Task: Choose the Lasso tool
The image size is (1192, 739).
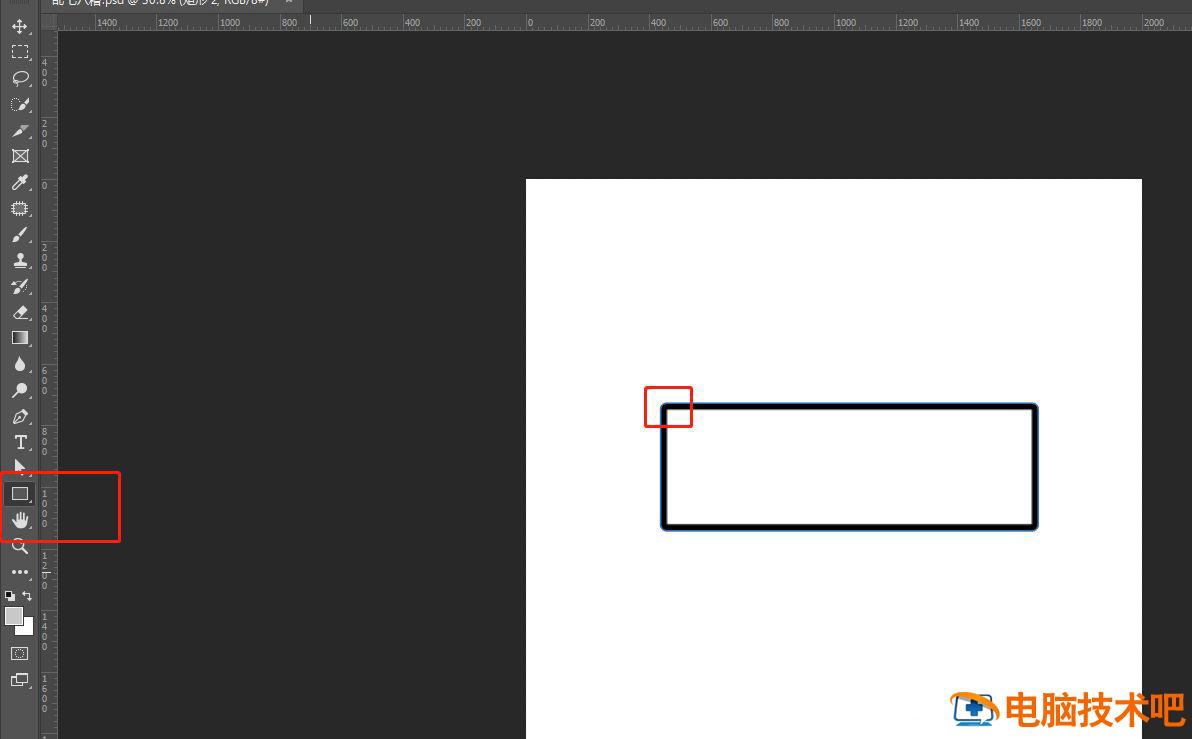Action: (x=19, y=78)
